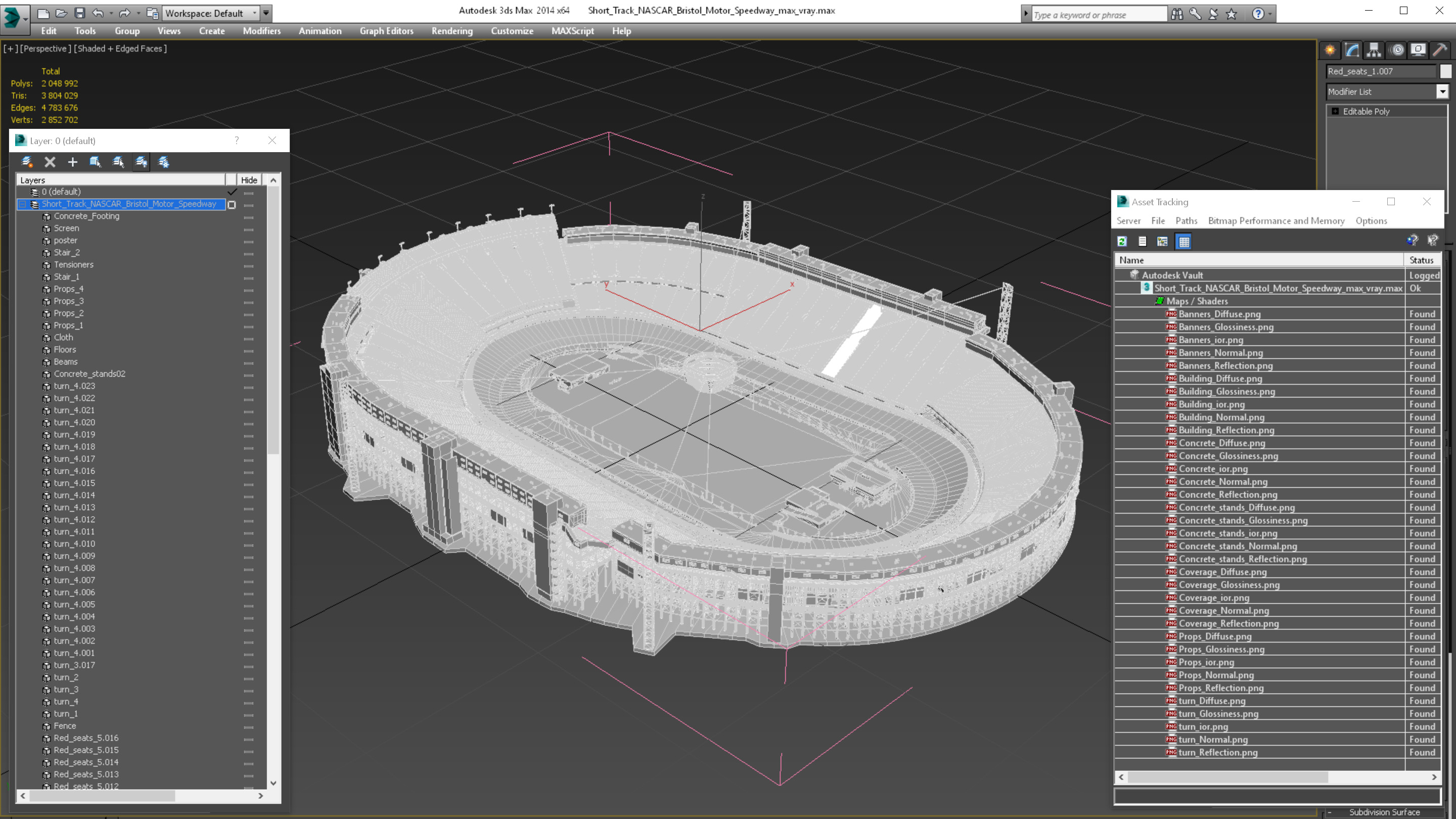The image size is (1456, 819).
Task: Click Create New Layer icon in Layer dialog
Action: point(27,162)
